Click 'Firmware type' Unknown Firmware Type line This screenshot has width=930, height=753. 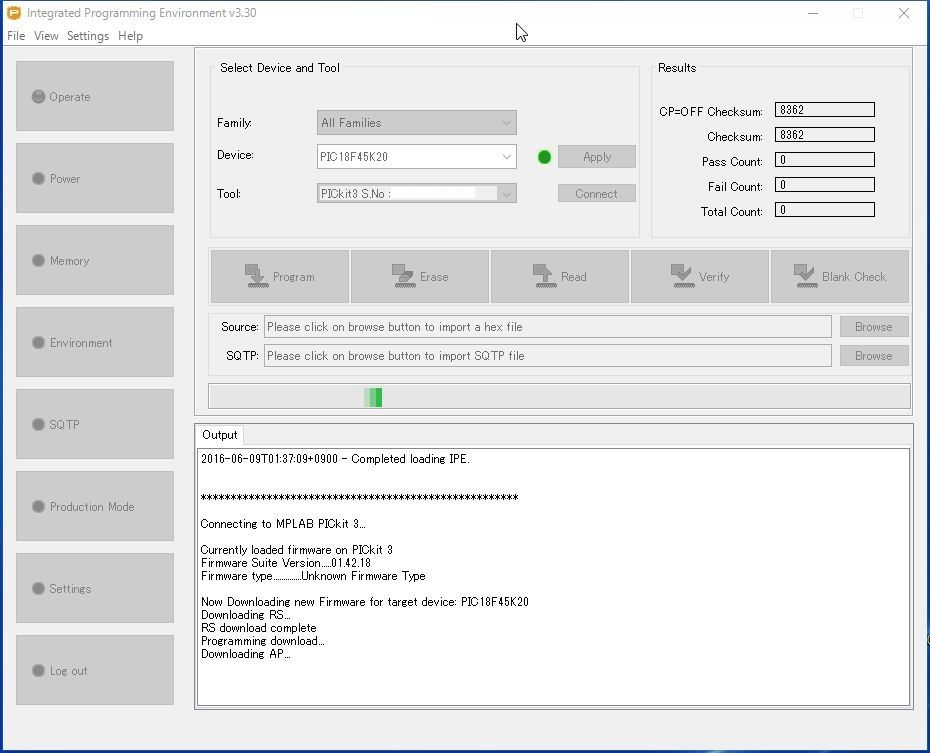tap(313, 576)
